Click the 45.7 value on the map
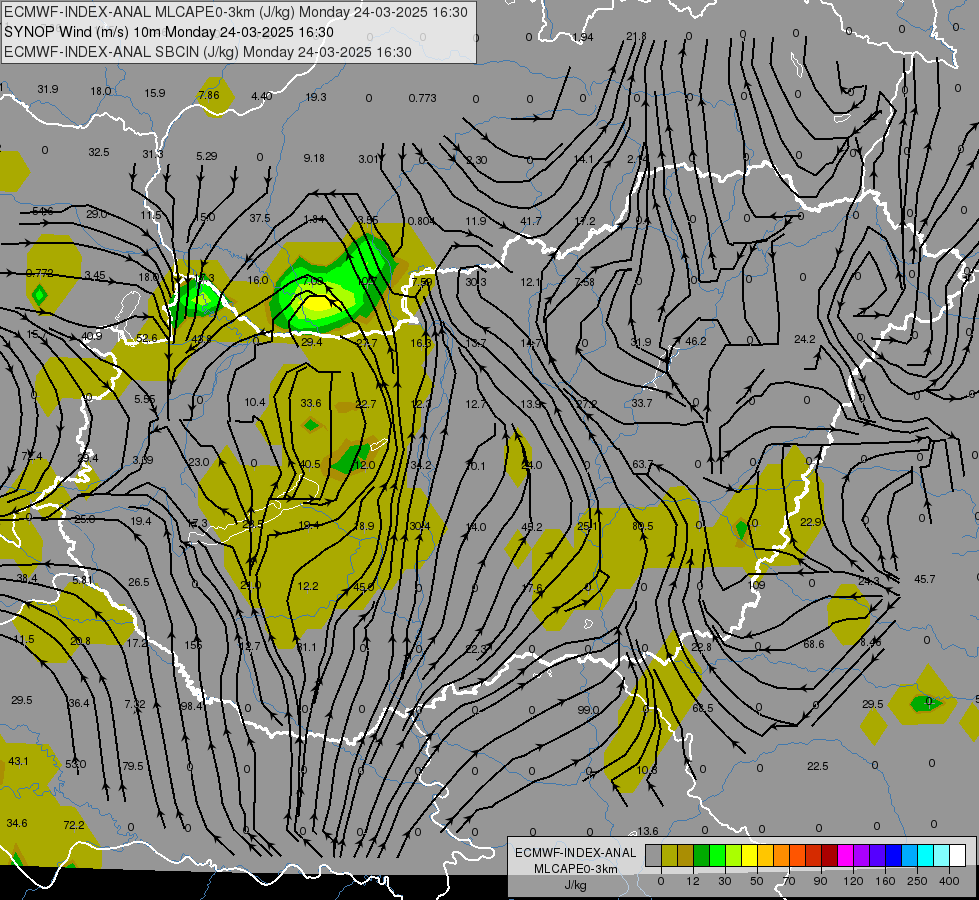Viewport: 979px width, 900px height. [x=925, y=579]
